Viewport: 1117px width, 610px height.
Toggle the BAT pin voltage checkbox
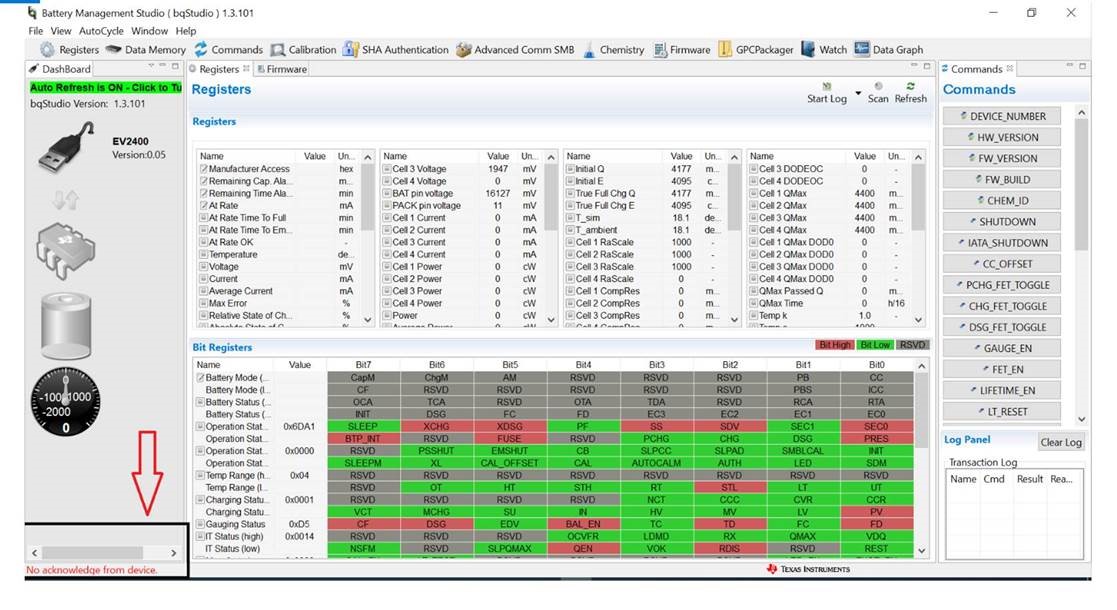(387, 193)
